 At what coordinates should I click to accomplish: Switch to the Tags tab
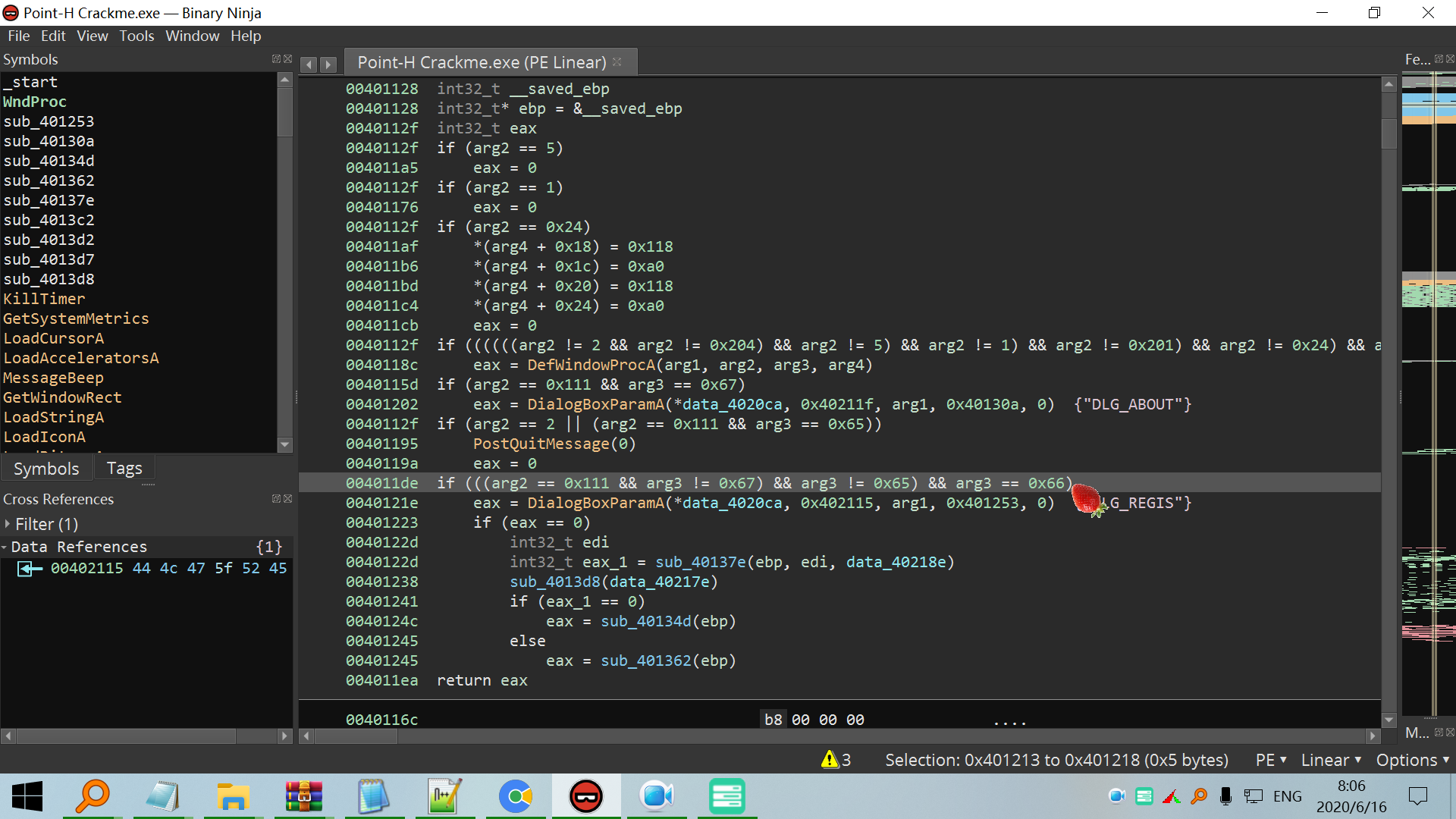pyautogui.click(x=124, y=469)
